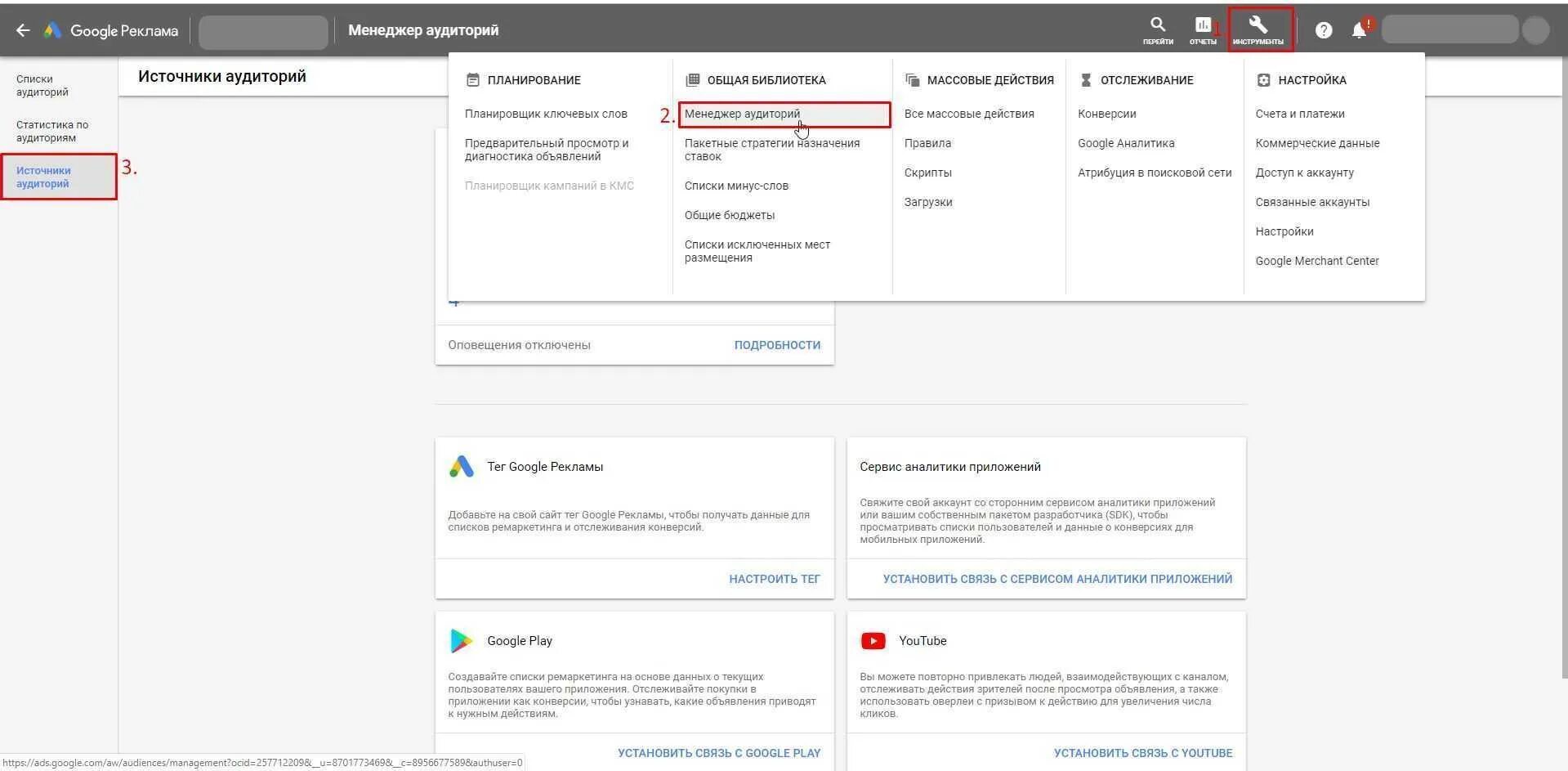Open Правила menu item
The image size is (1568, 771).
pyautogui.click(x=927, y=143)
